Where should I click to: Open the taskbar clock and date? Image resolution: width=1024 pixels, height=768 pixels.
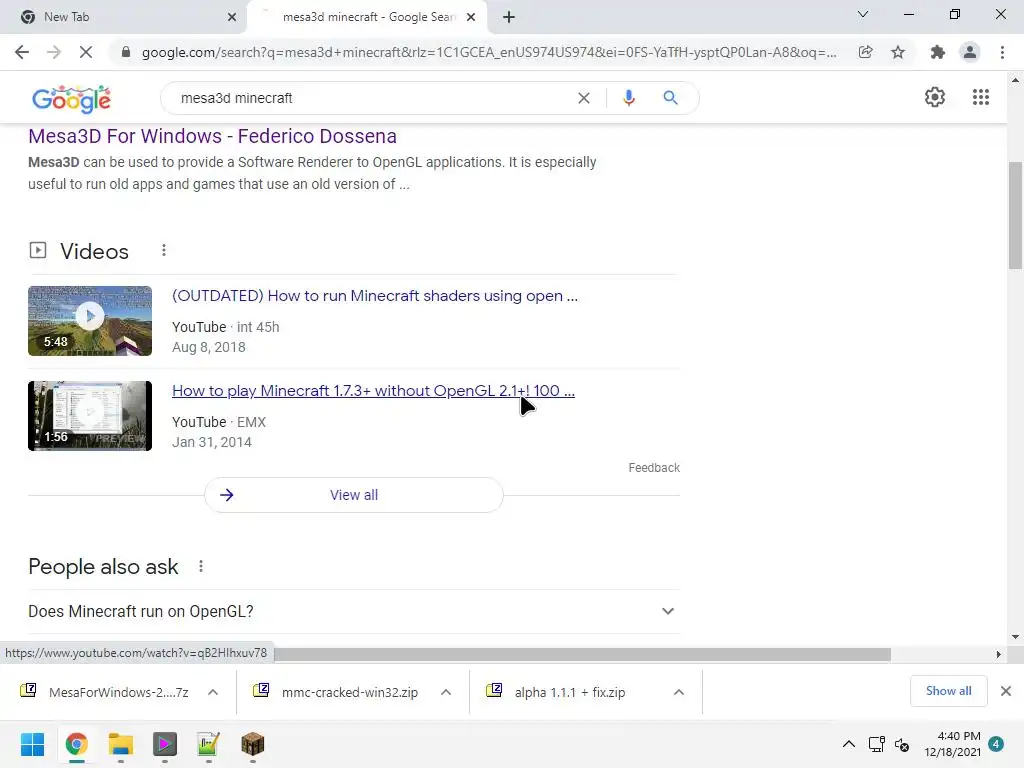(953, 744)
